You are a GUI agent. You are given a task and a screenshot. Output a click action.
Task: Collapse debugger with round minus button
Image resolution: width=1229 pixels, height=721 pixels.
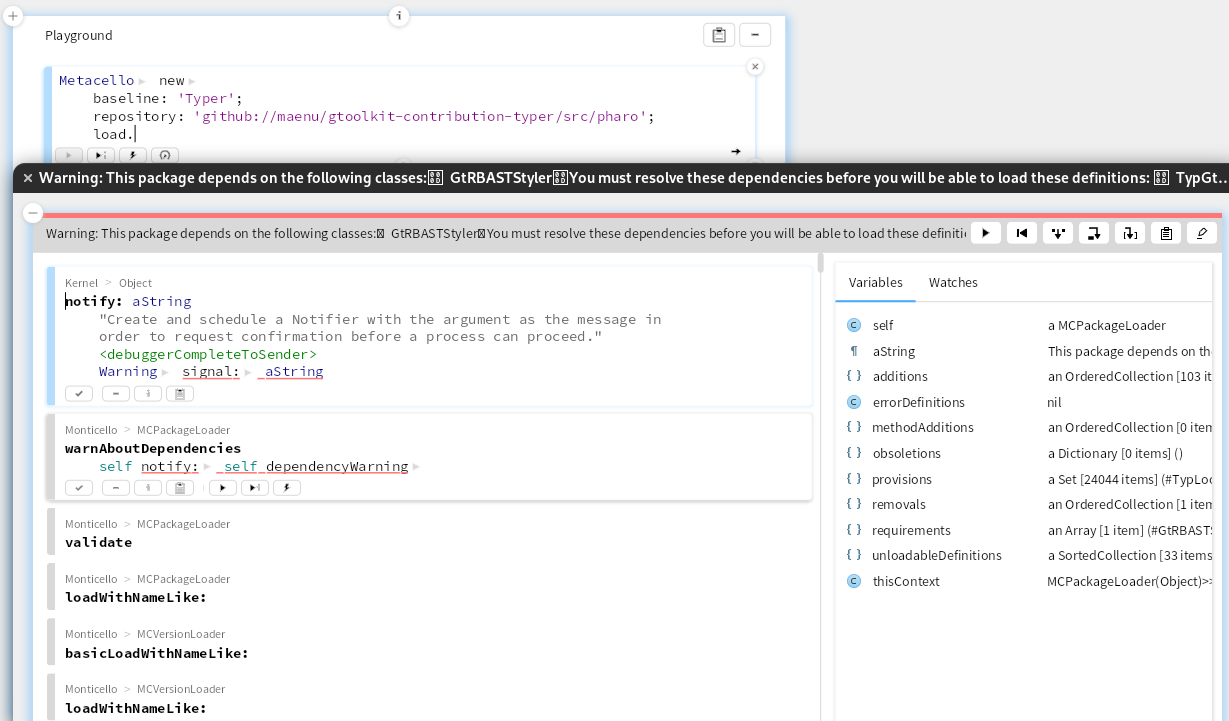click(x=32, y=212)
